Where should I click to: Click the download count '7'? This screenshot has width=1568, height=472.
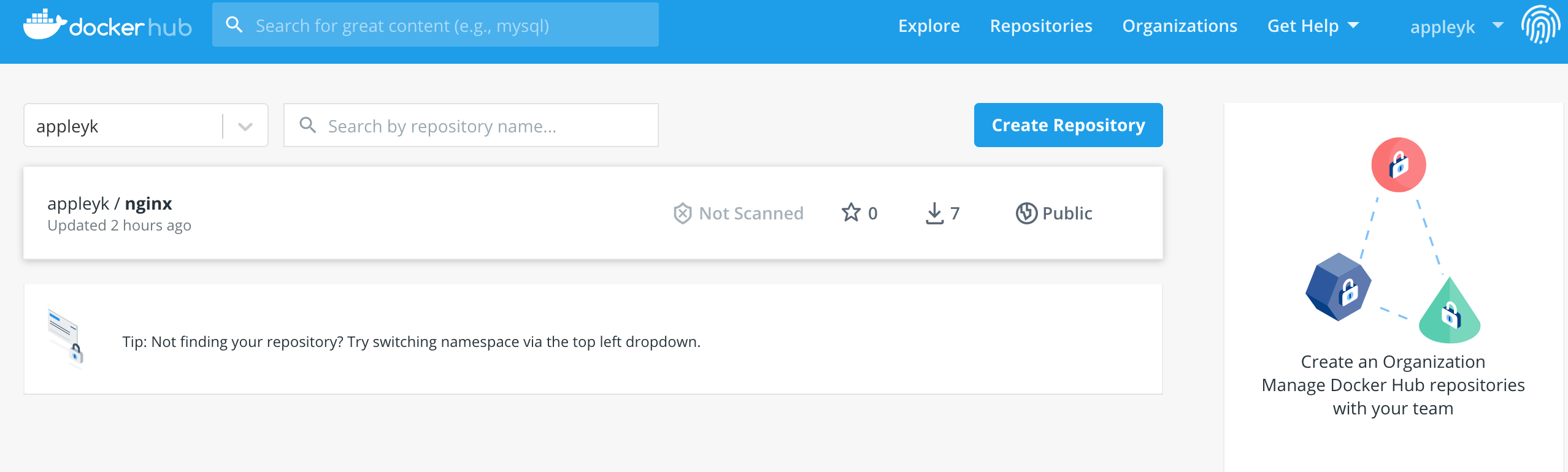pos(955,213)
